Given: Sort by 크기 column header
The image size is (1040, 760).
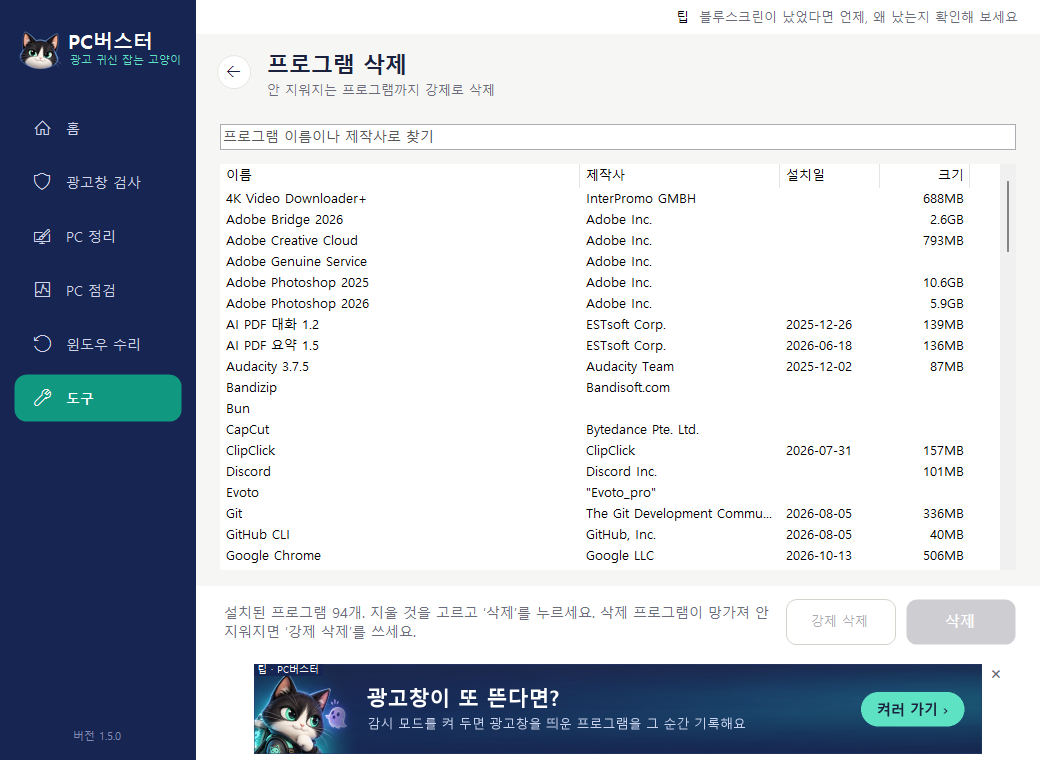Looking at the screenshot, I should (x=925, y=175).
